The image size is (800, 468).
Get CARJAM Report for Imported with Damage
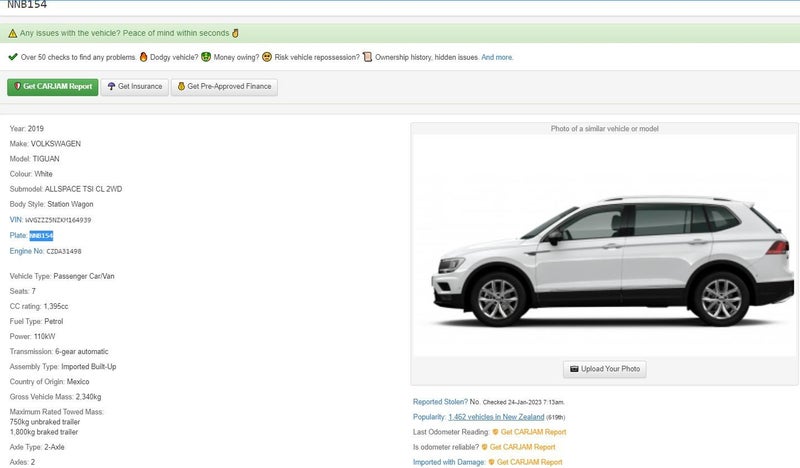(529, 462)
